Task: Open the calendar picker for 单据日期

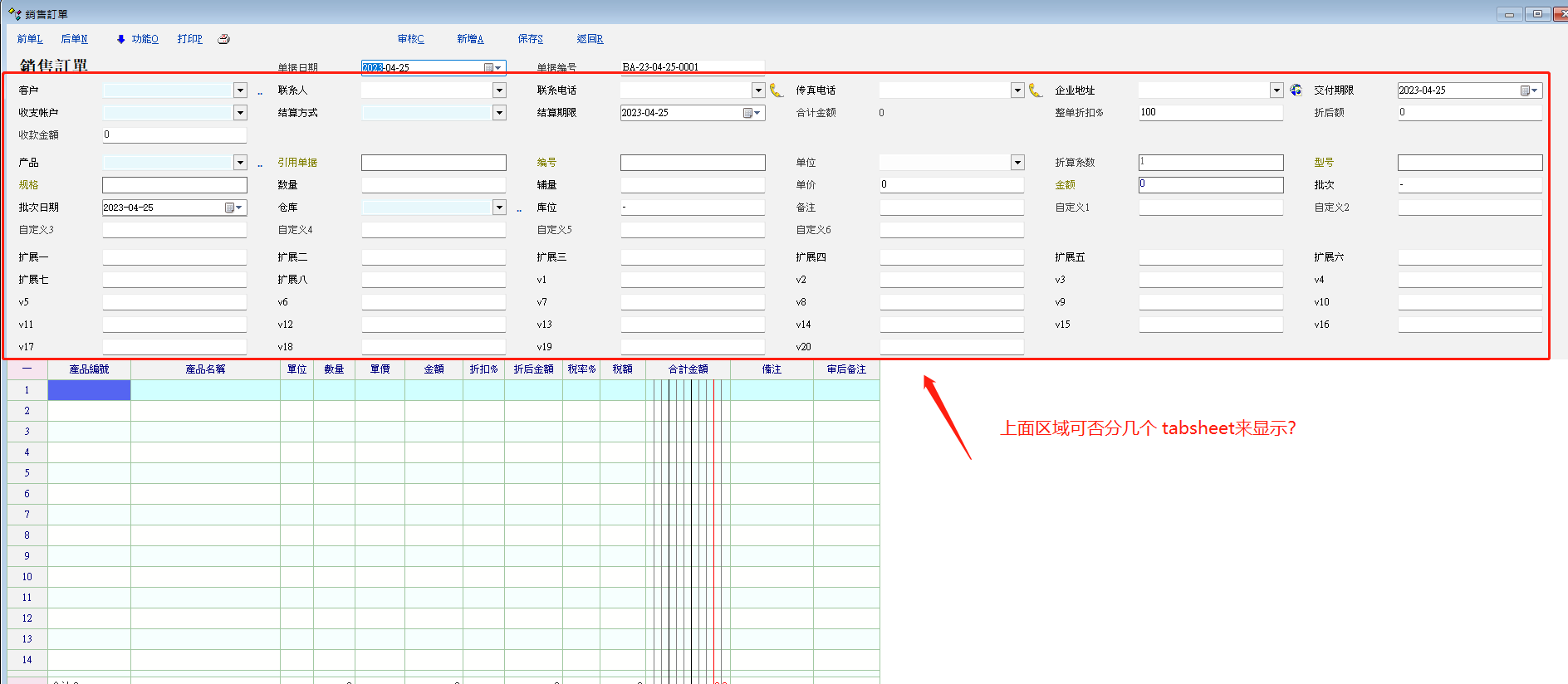Action: [492, 68]
